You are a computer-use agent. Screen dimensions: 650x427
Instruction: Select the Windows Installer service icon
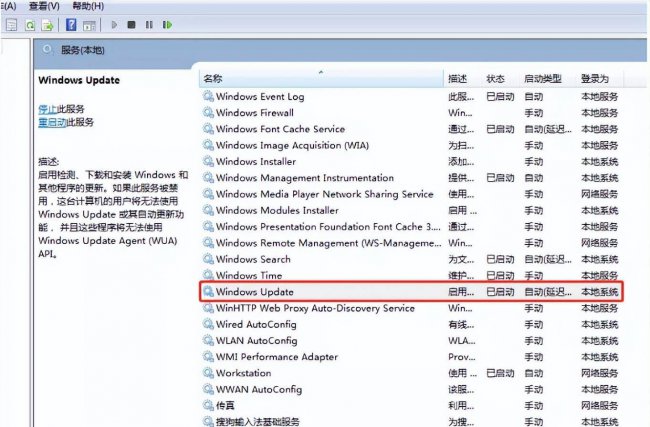[208, 161]
